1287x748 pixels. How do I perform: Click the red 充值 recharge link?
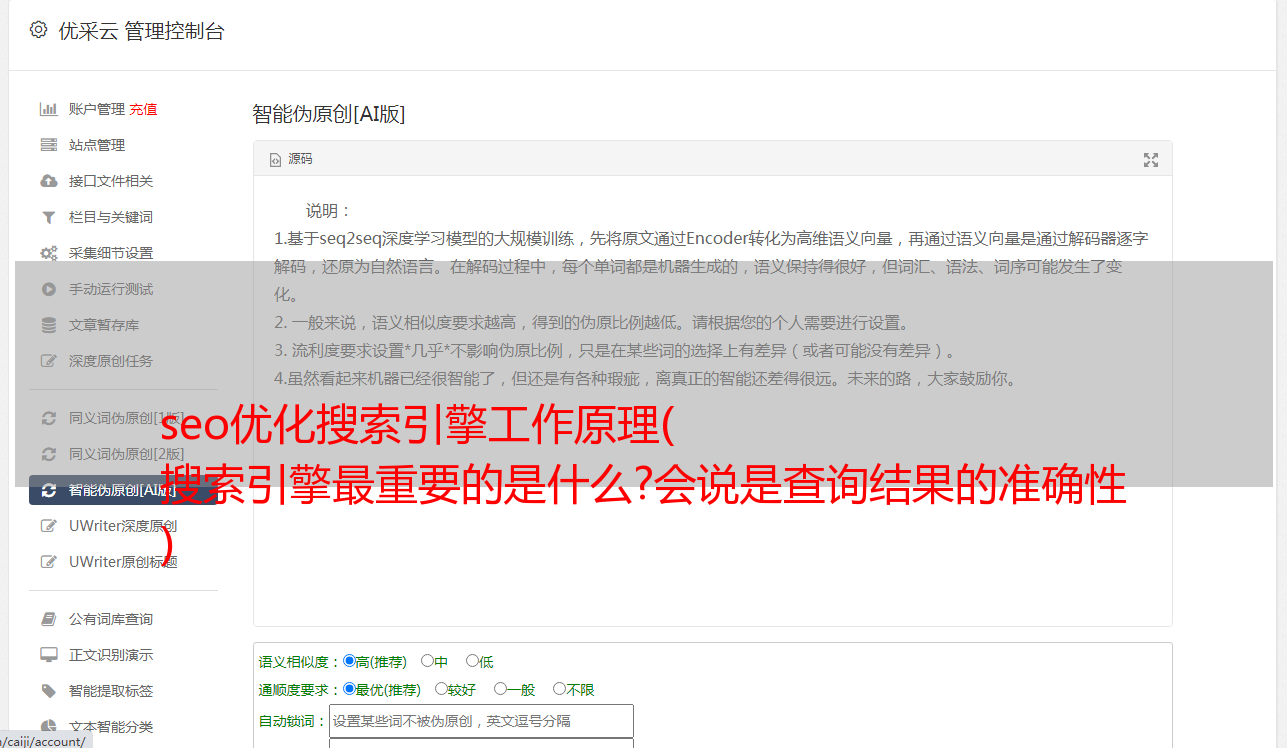[143, 109]
